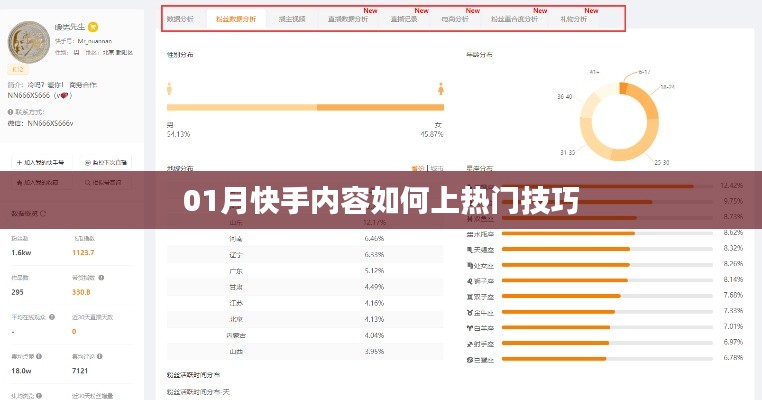Viewport: 762px width, 400px height.
Task: Click the 1.6kw follower count value
Action: [21, 253]
